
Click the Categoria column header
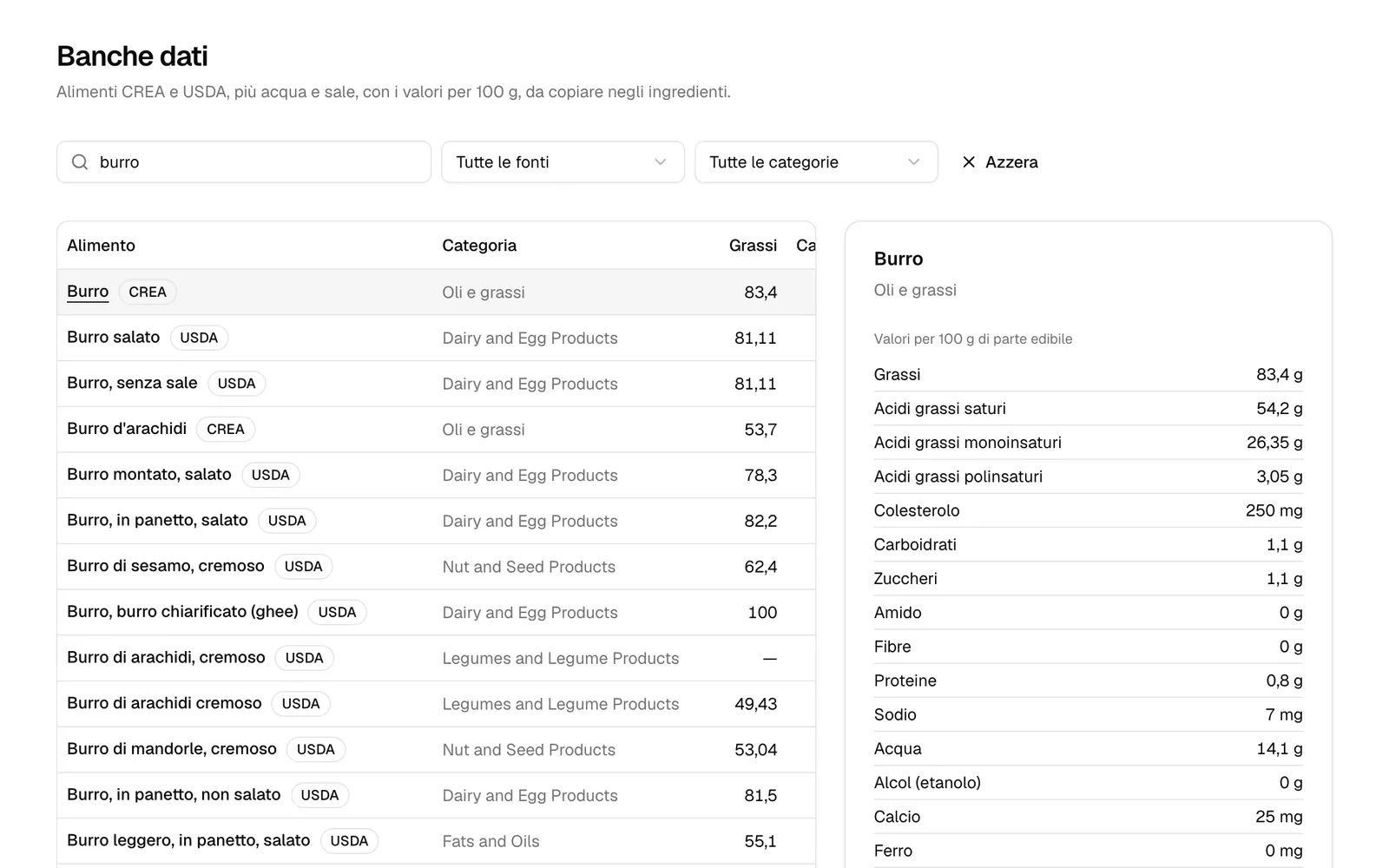479,246
